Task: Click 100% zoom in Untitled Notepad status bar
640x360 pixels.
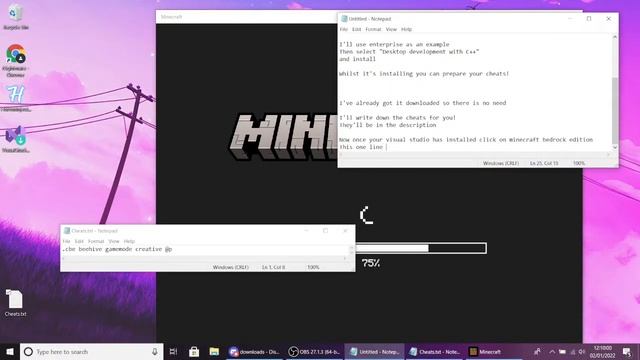Action: (x=579, y=163)
